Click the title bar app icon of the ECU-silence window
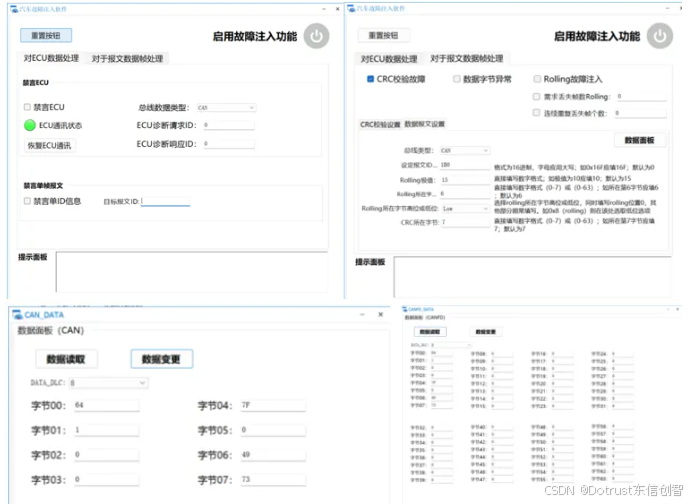 (x=14, y=9)
